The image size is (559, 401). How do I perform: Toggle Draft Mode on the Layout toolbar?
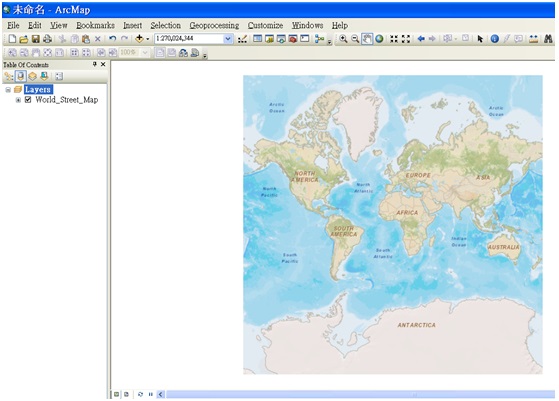tap(160, 53)
